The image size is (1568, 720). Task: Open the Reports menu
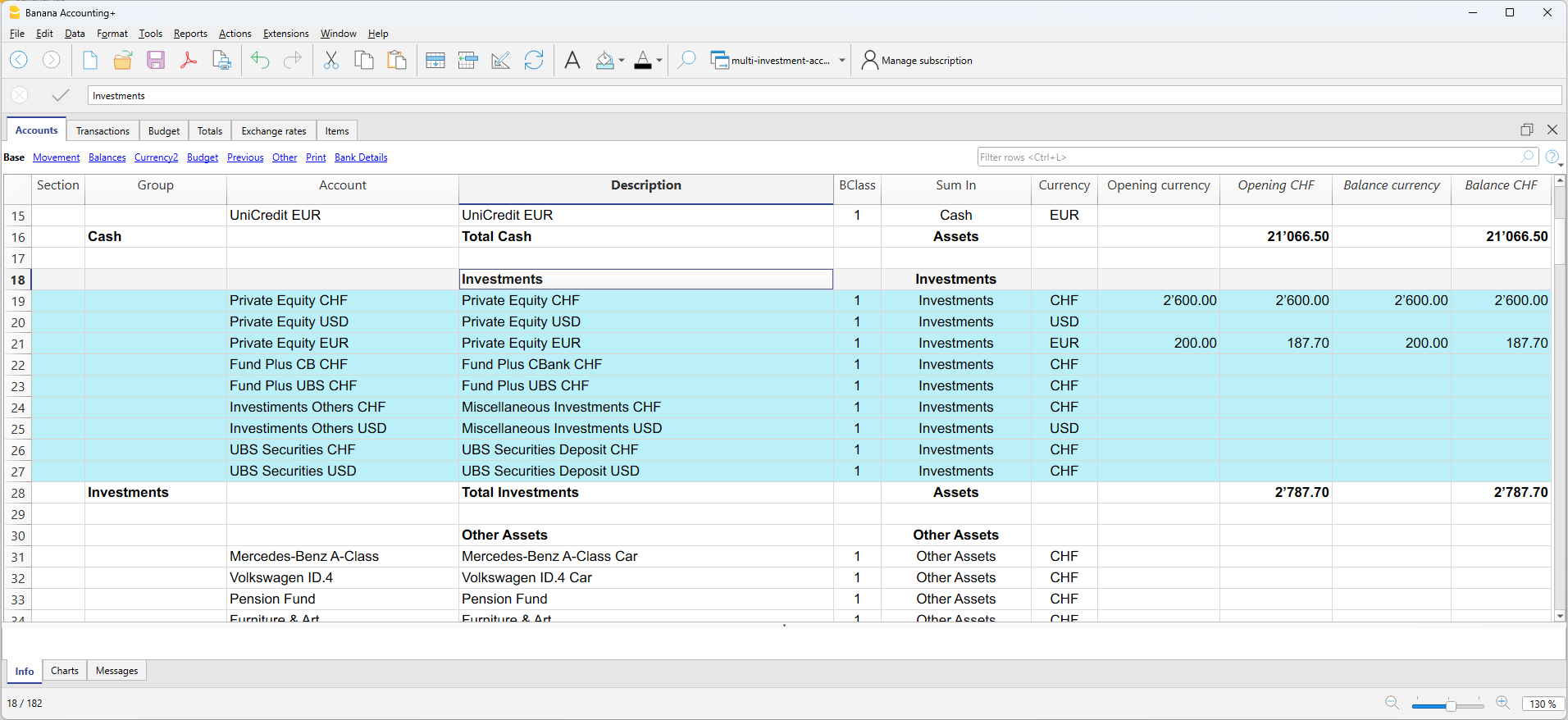tap(190, 34)
